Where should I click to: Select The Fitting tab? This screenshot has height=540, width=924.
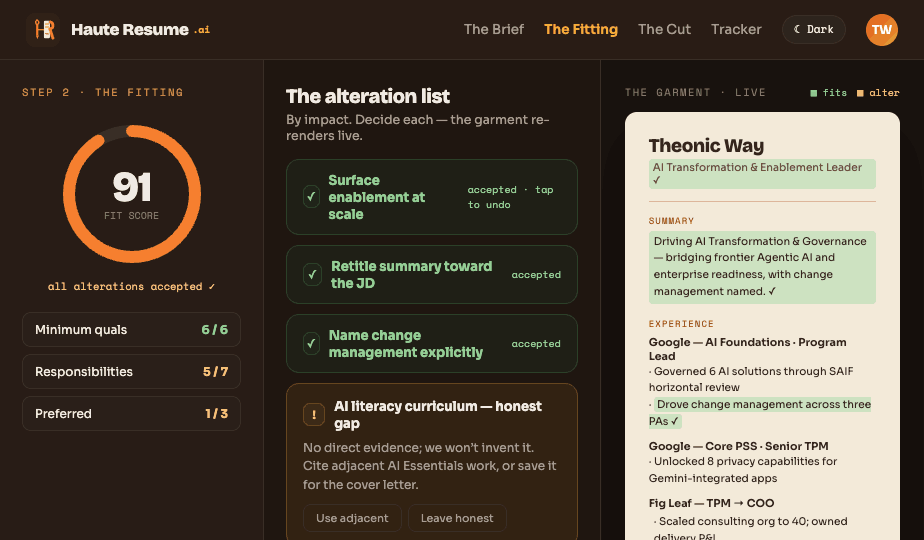coord(581,29)
